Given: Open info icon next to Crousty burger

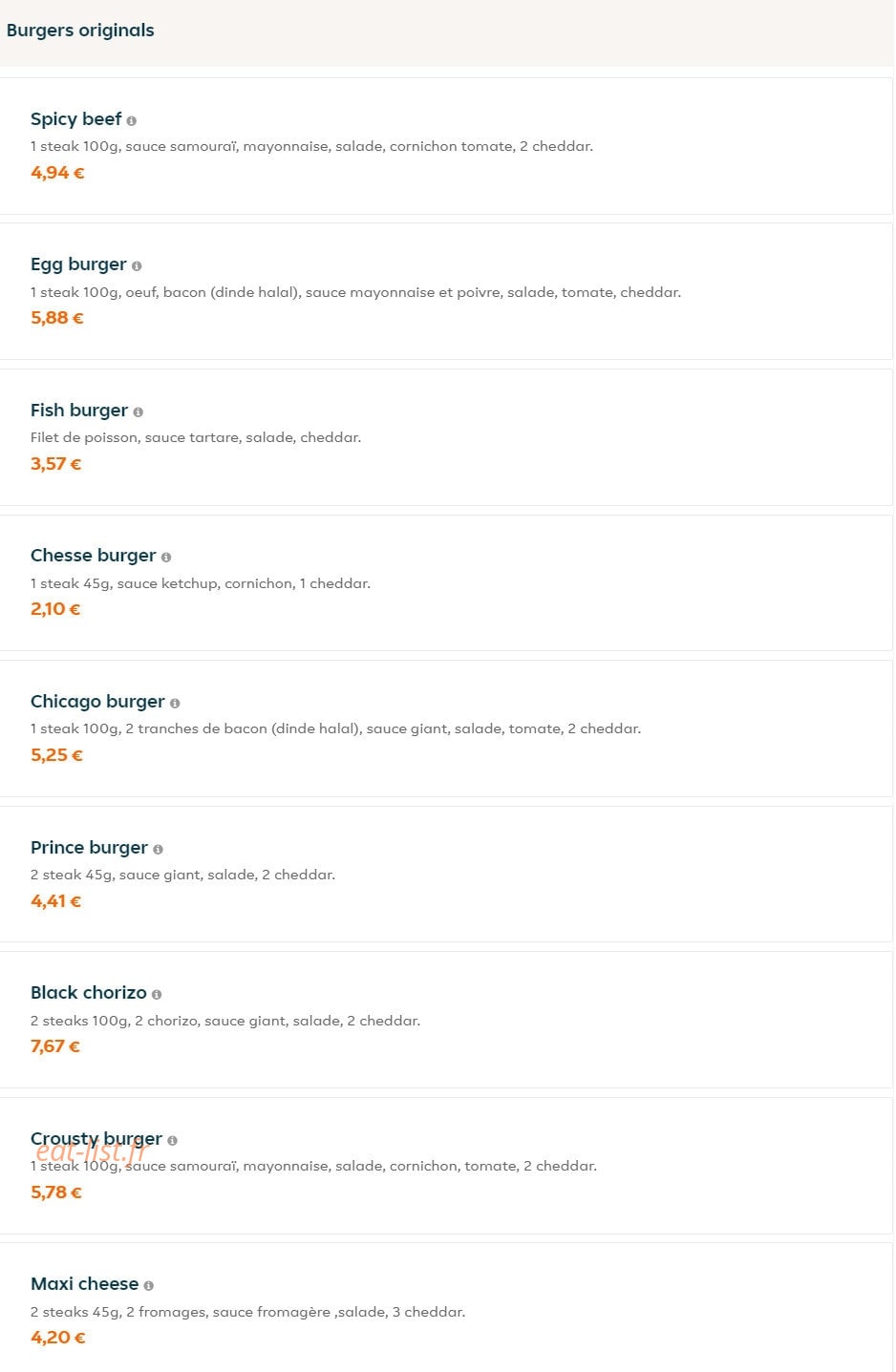Looking at the screenshot, I should click(173, 1141).
